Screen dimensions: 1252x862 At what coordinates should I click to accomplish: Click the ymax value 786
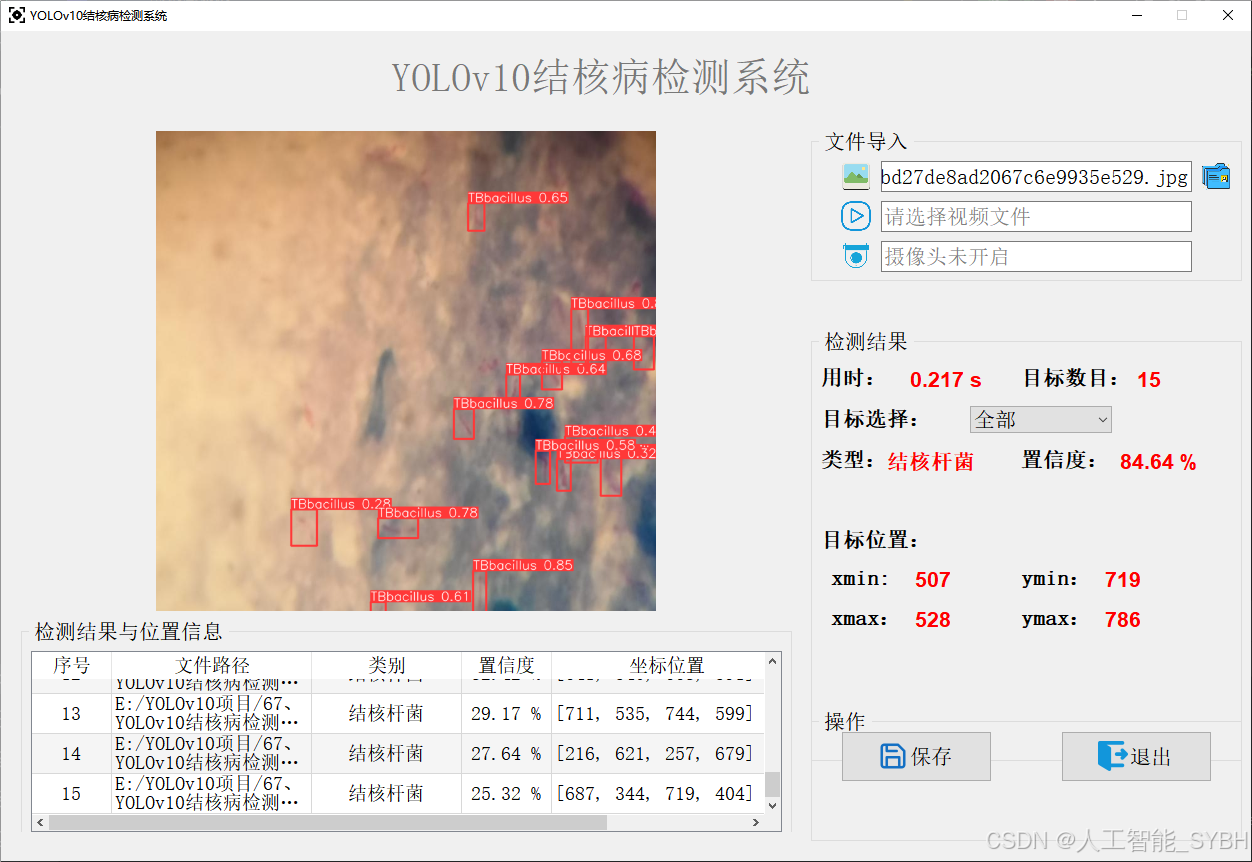click(x=1122, y=620)
